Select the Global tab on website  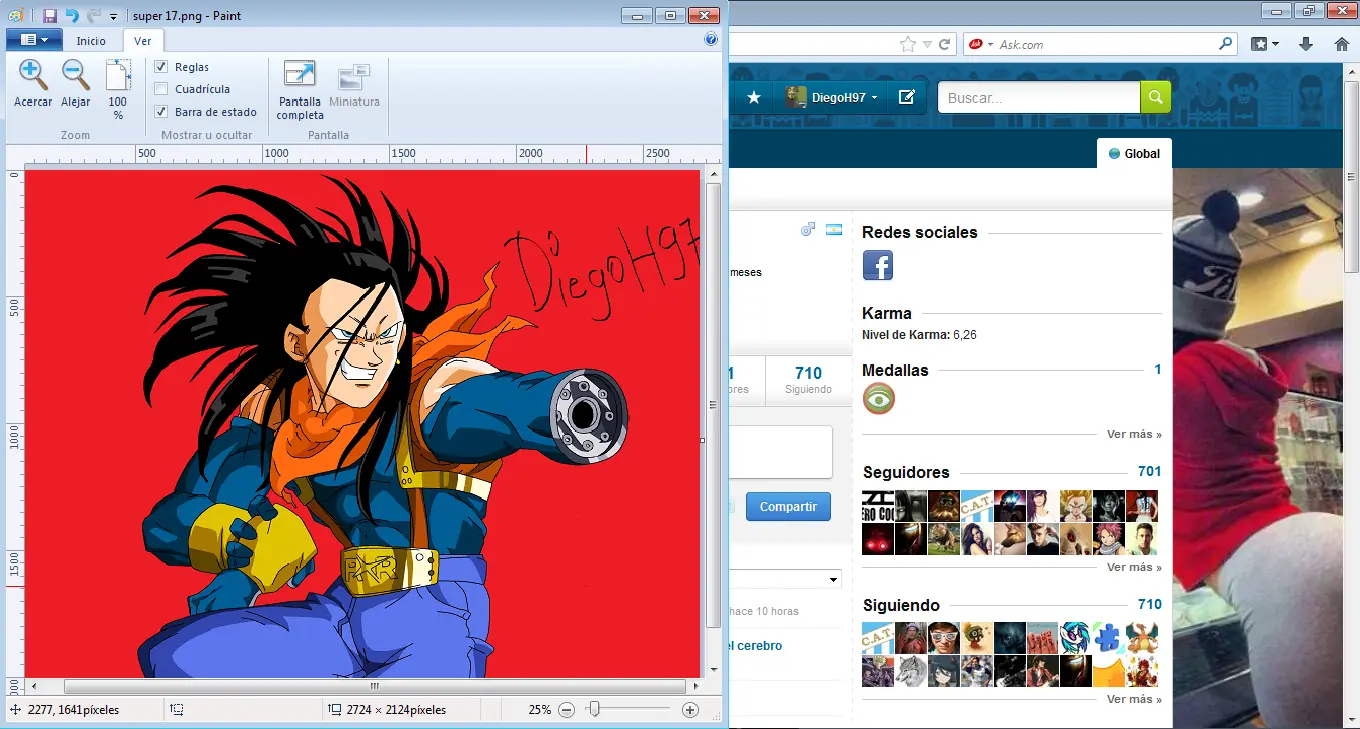[x=1134, y=154]
